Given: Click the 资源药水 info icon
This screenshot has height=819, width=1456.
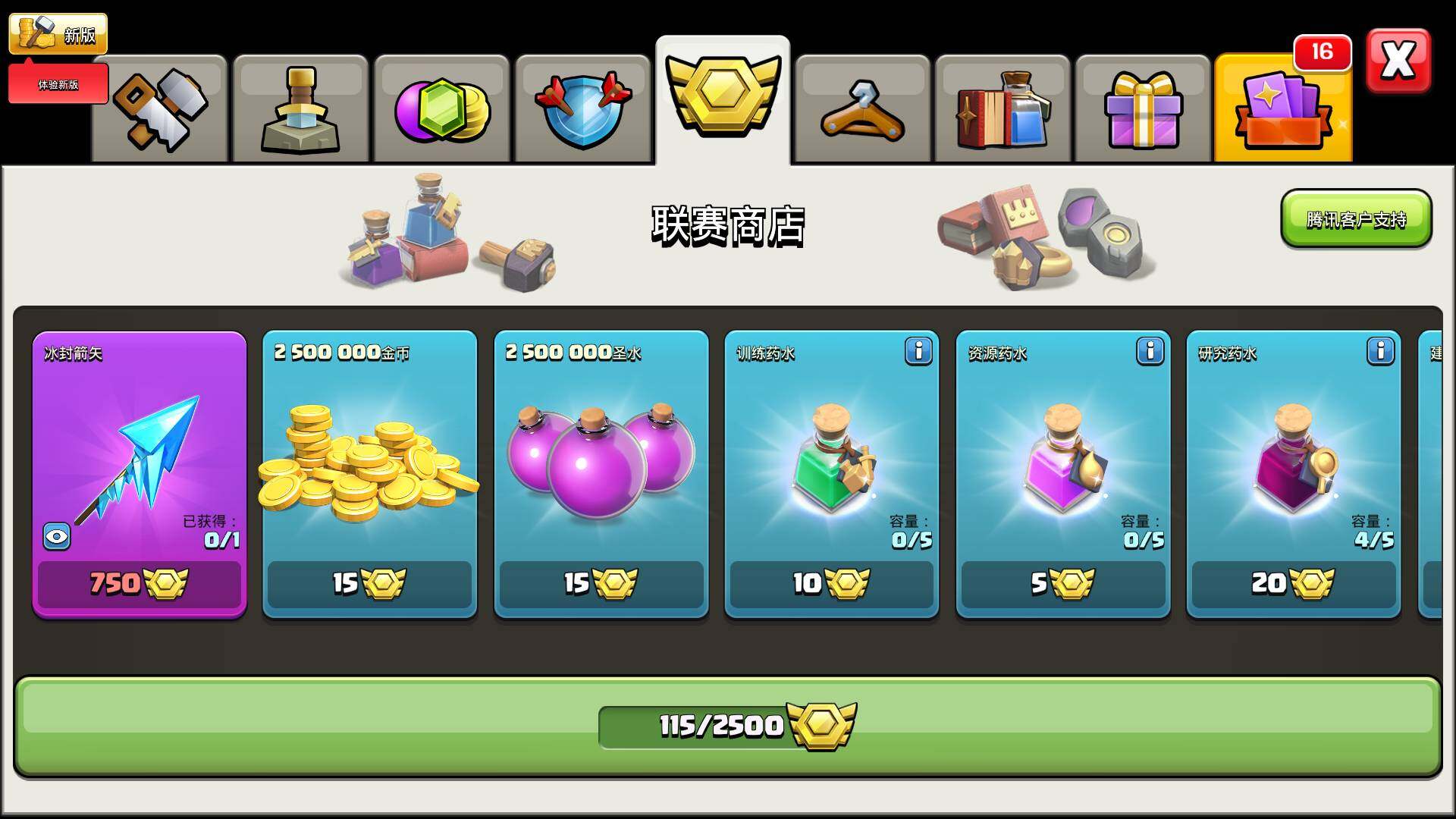Looking at the screenshot, I should (x=1150, y=351).
